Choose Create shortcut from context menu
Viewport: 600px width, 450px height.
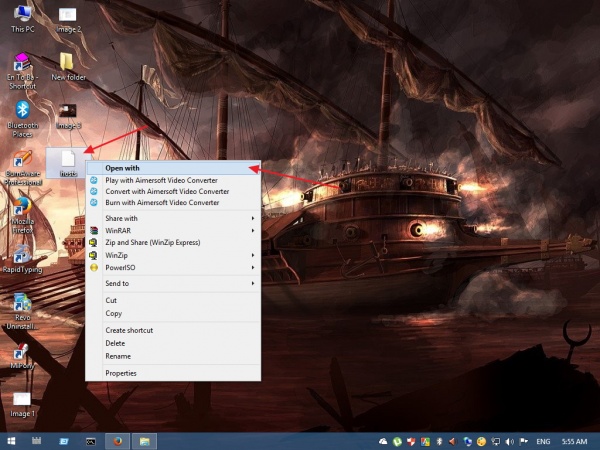pos(173,330)
